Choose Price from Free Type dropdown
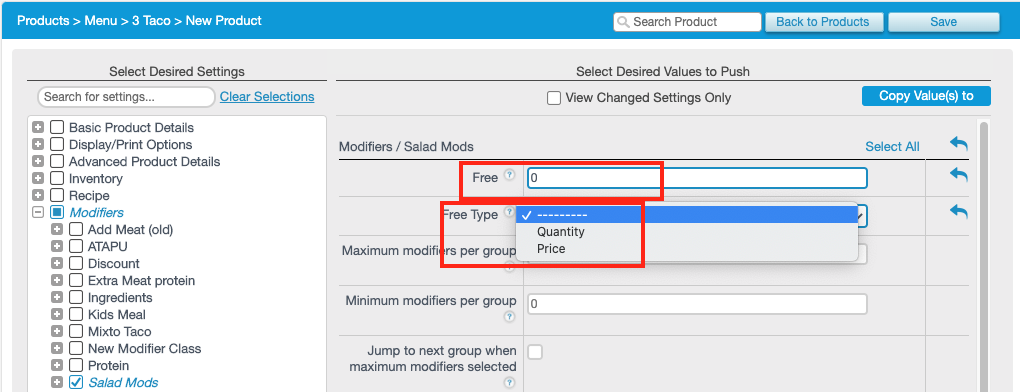This screenshot has width=1020, height=392. [687, 249]
